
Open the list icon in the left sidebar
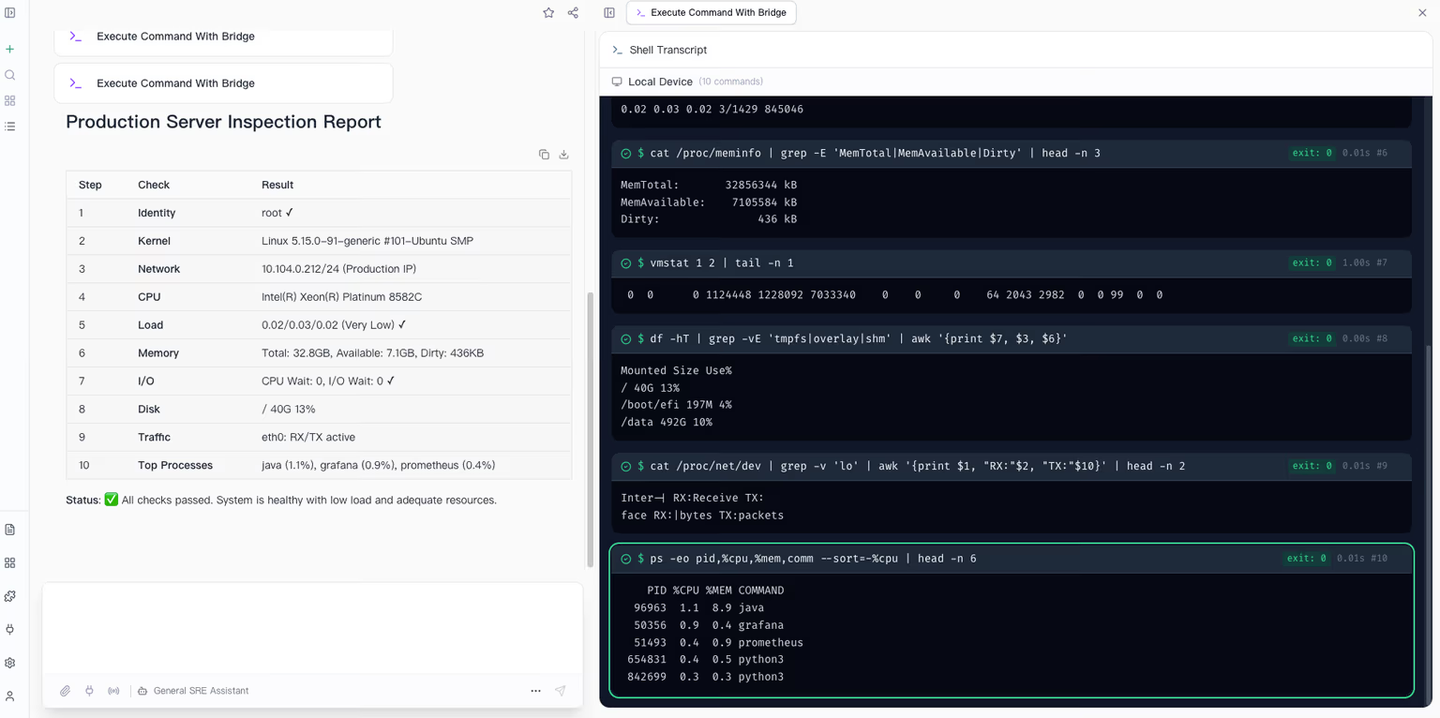click(x=10, y=127)
